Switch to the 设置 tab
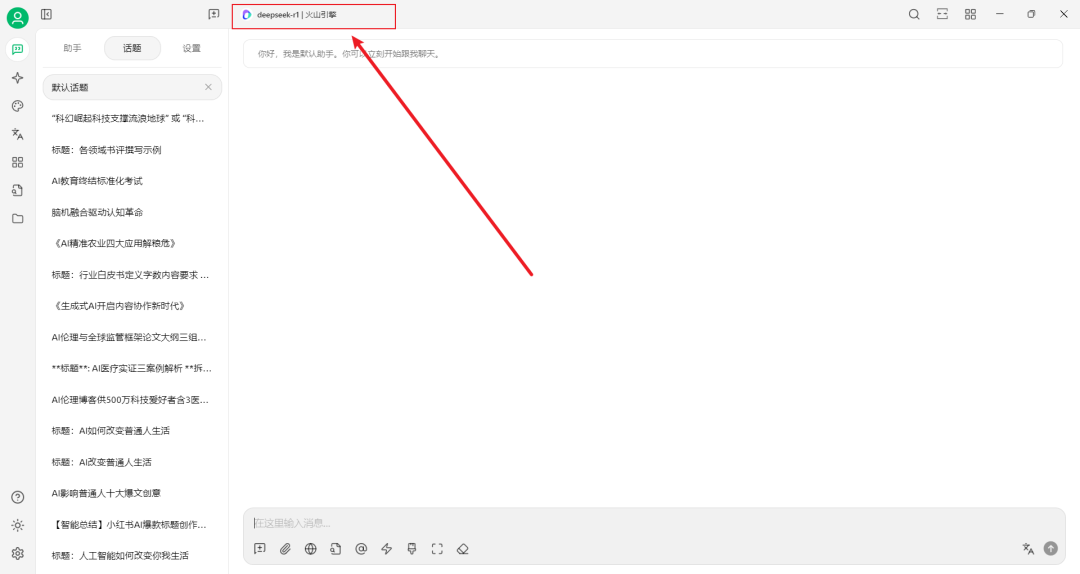Screen dimensions: 1080x574 [x=191, y=48]
